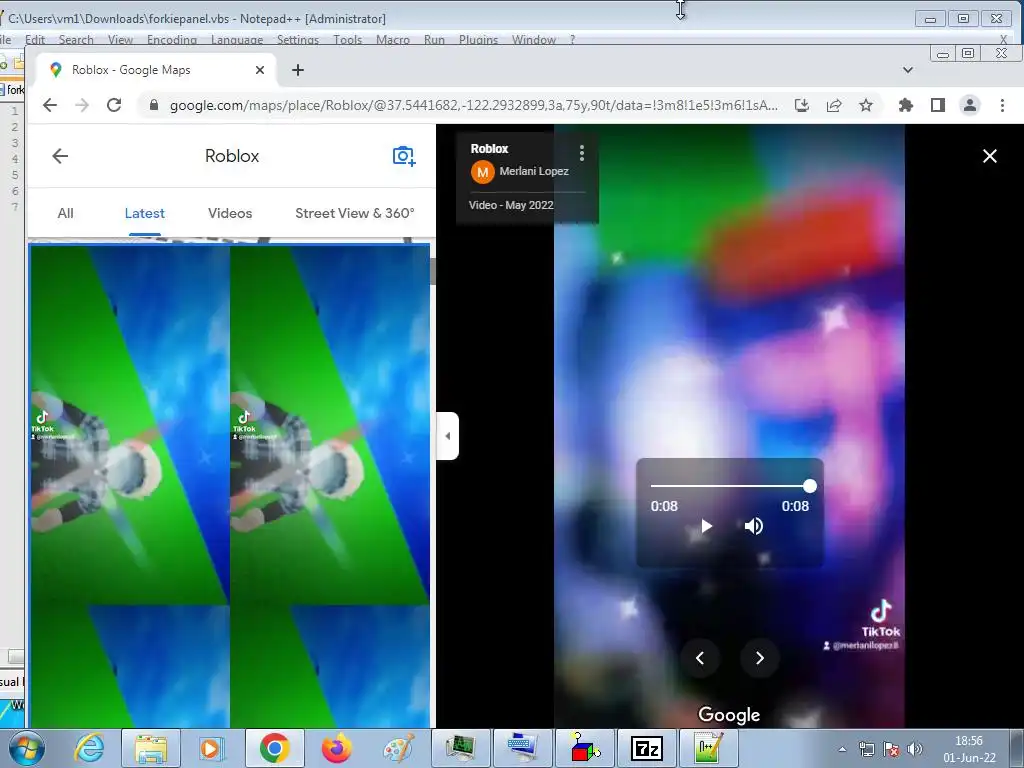Open video options three-dot menu
Viewport: 1024px width, 768px height.
point(581,153)
